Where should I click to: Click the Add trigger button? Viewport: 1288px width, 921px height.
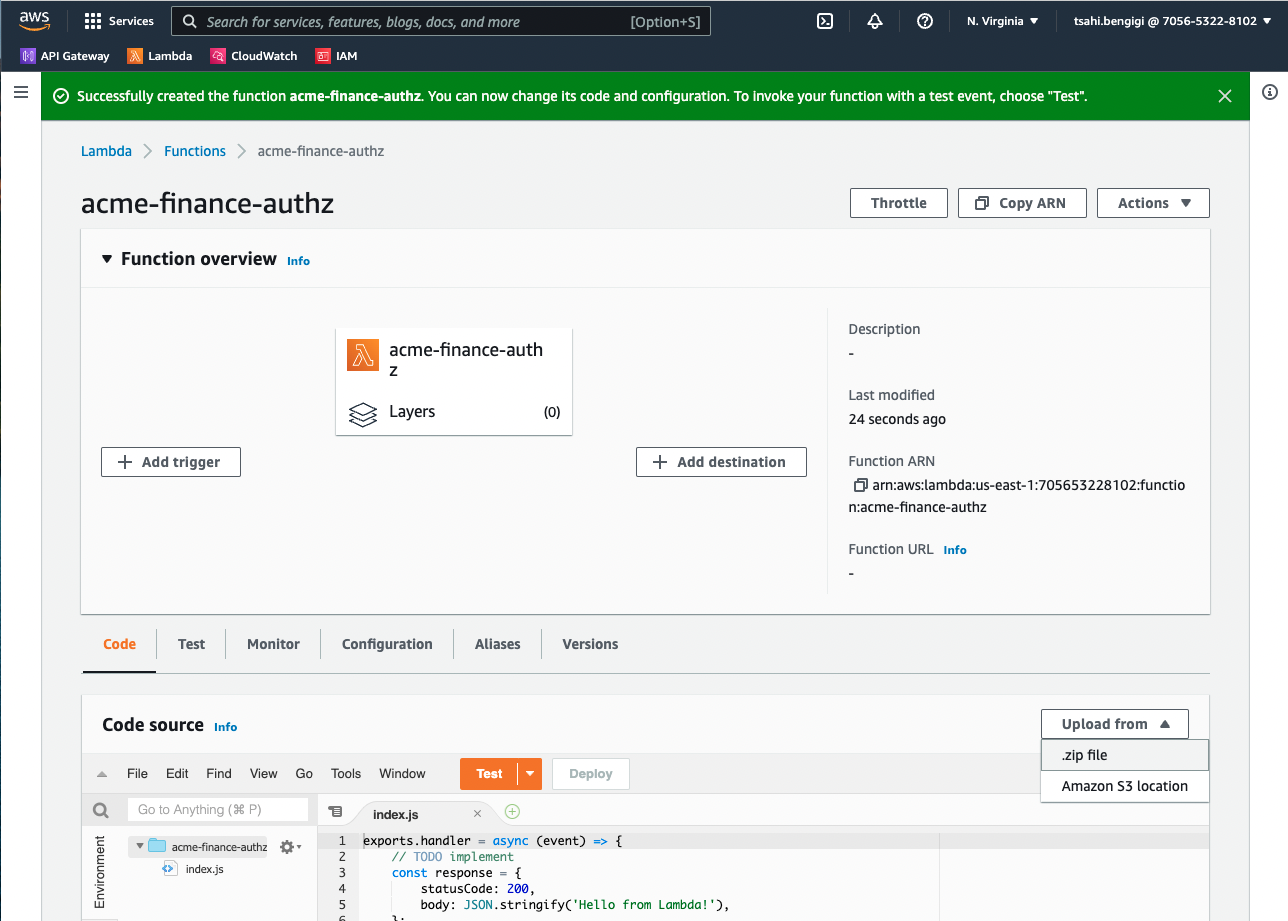[171, 462]
